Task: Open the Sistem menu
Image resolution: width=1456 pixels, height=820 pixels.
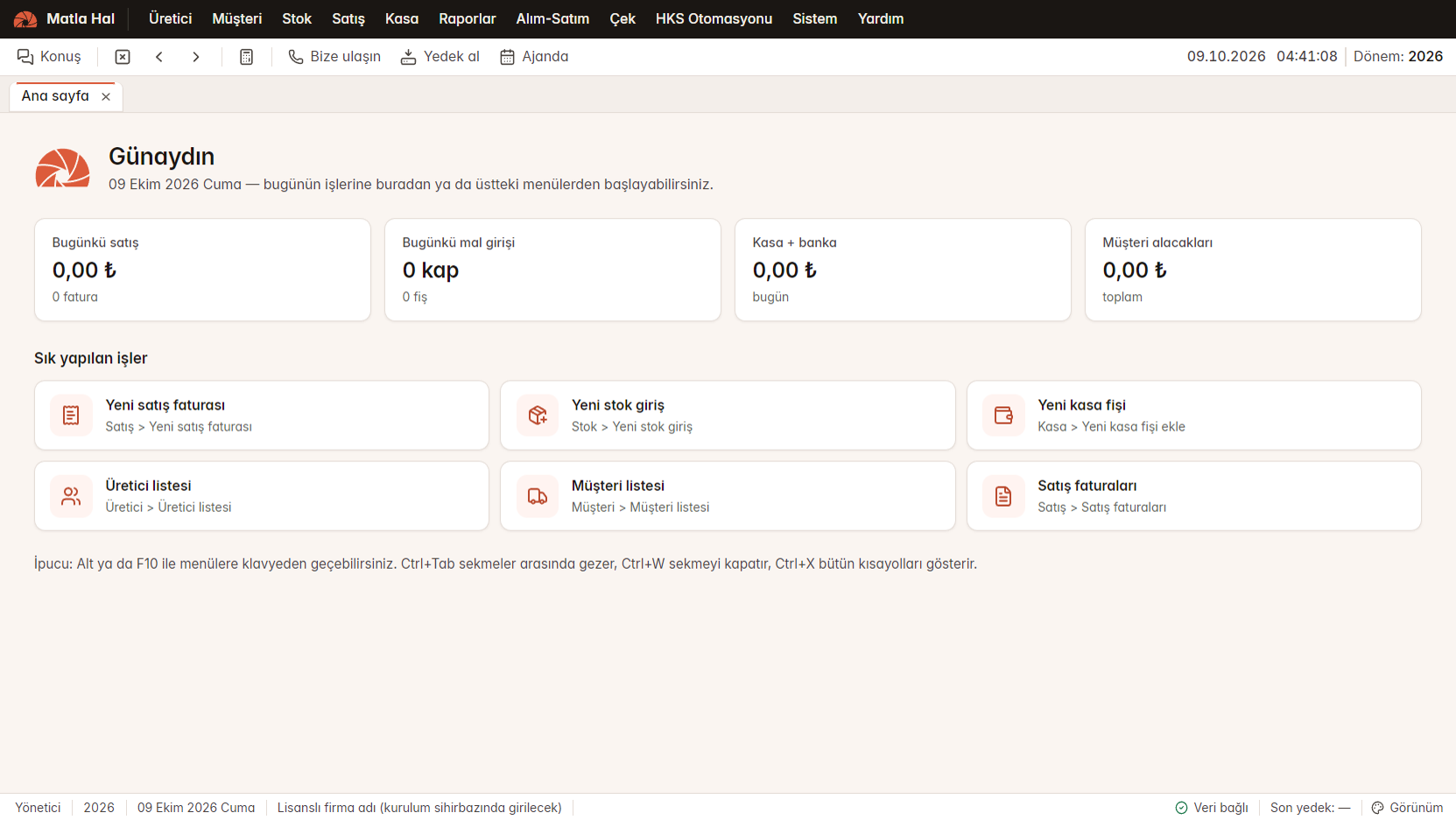Action: (815, 18)
